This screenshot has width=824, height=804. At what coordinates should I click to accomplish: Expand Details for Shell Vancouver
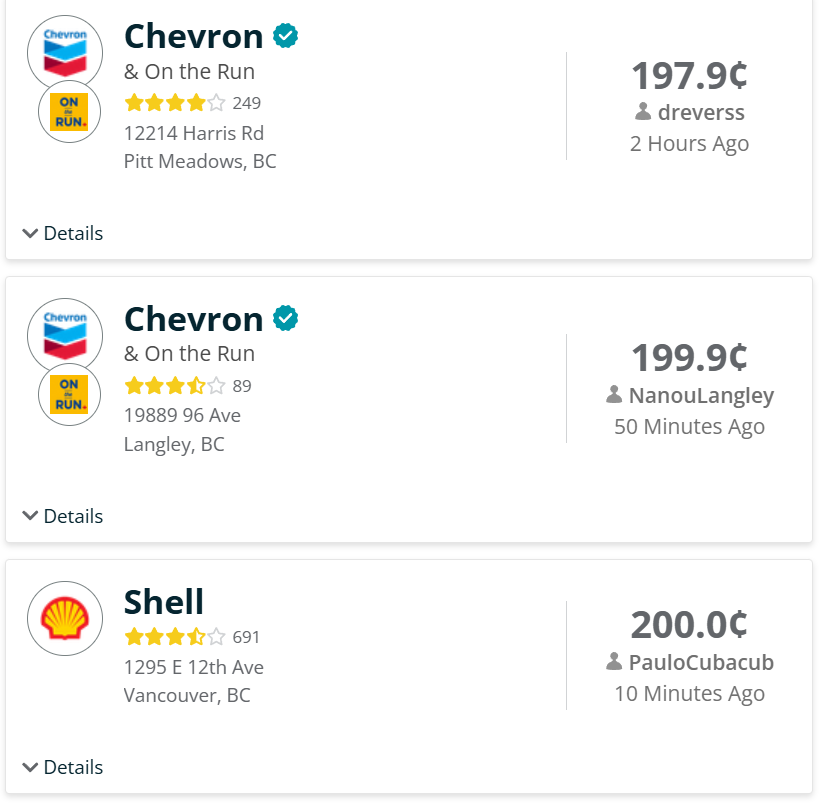click(x=63, y=767)
